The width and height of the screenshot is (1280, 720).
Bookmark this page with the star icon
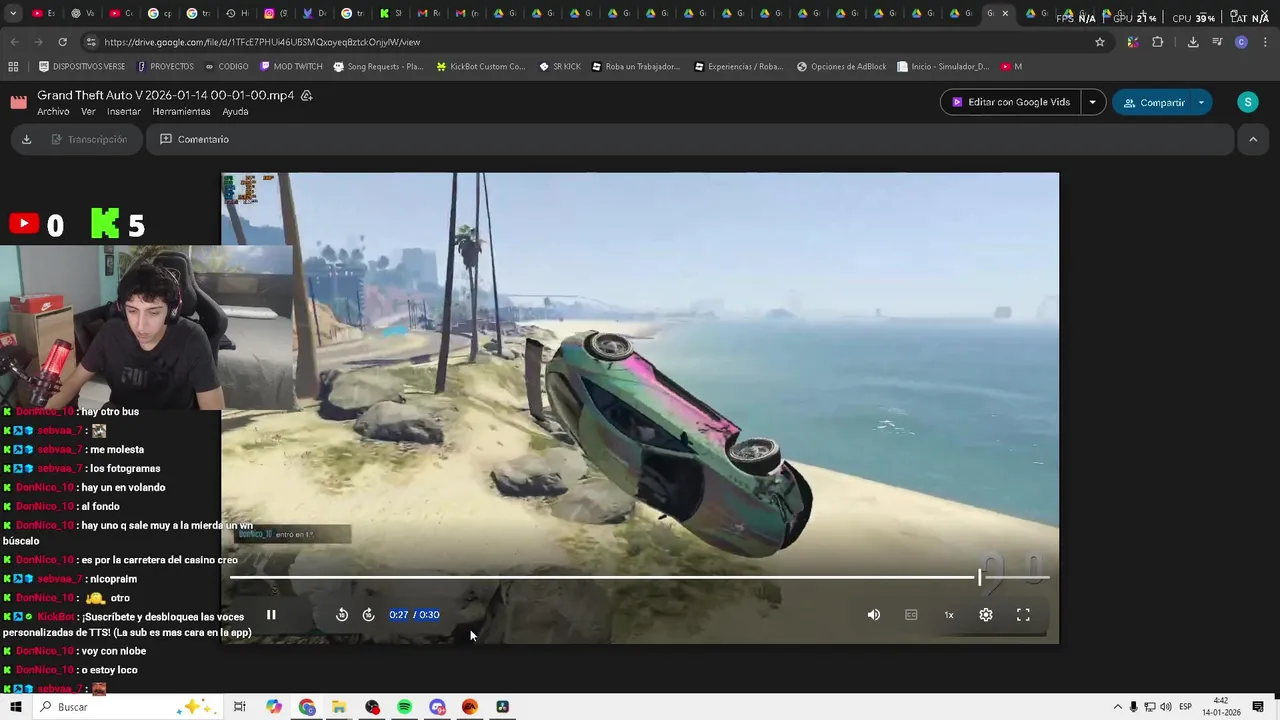point(1100,42)
